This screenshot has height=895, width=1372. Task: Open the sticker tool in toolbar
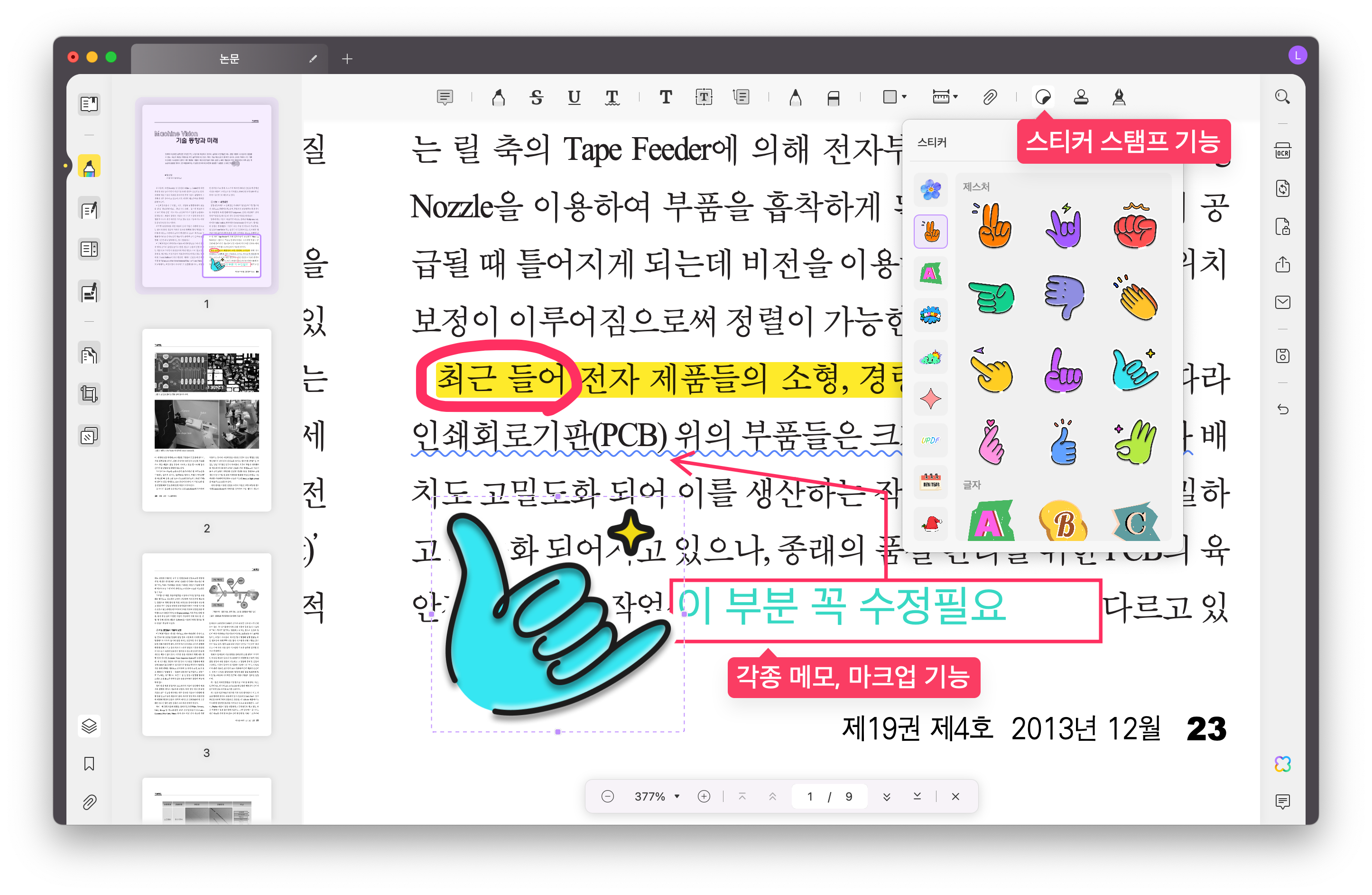[1043, 97]
